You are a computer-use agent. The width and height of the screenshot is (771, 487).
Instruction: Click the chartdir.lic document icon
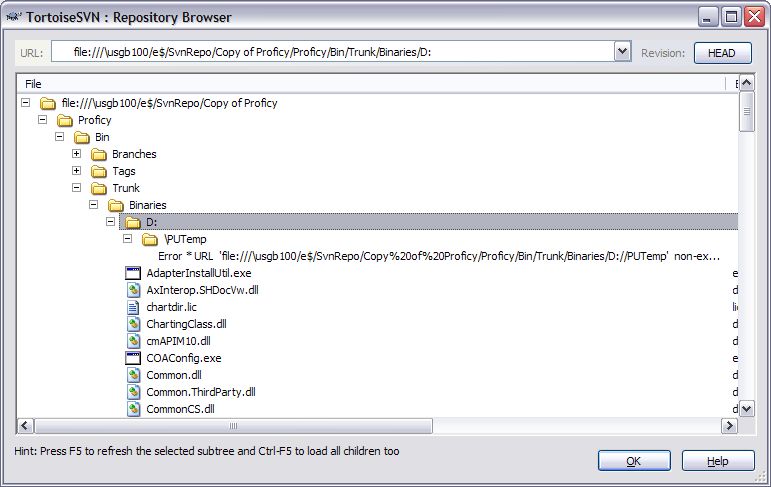point(133,307)
